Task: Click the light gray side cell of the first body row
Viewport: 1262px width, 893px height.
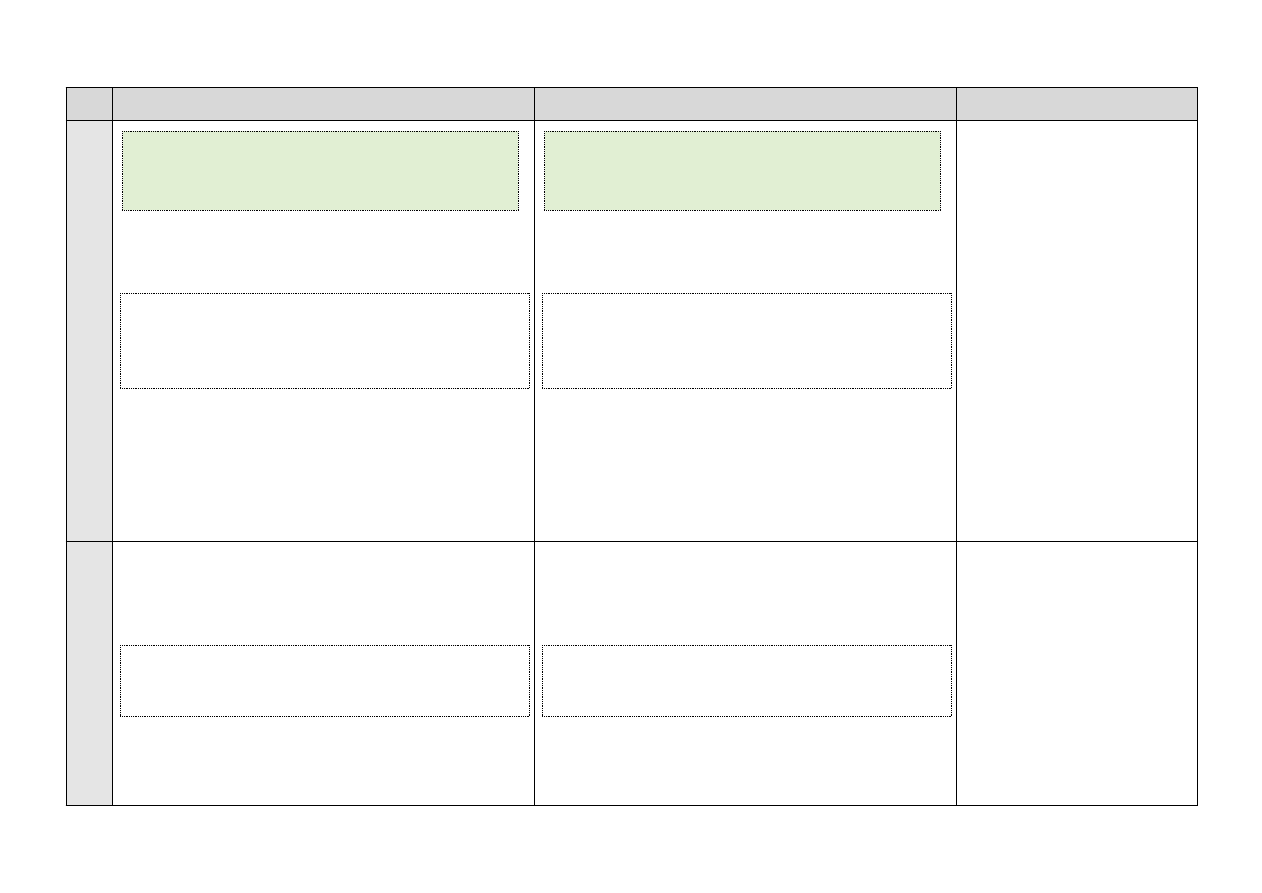Action: click(89, 331)
